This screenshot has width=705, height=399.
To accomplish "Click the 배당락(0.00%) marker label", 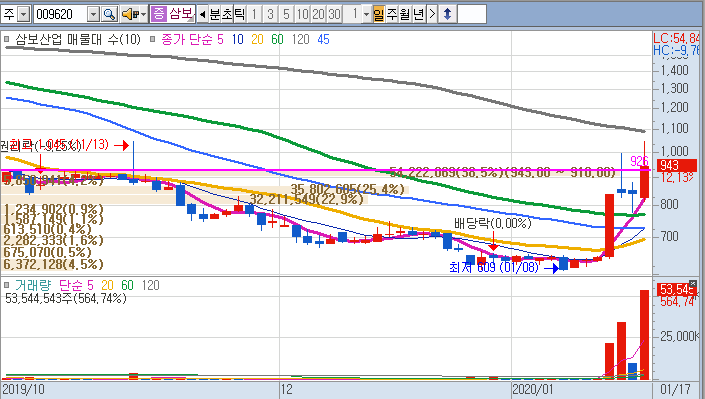I will click(493, 223).
